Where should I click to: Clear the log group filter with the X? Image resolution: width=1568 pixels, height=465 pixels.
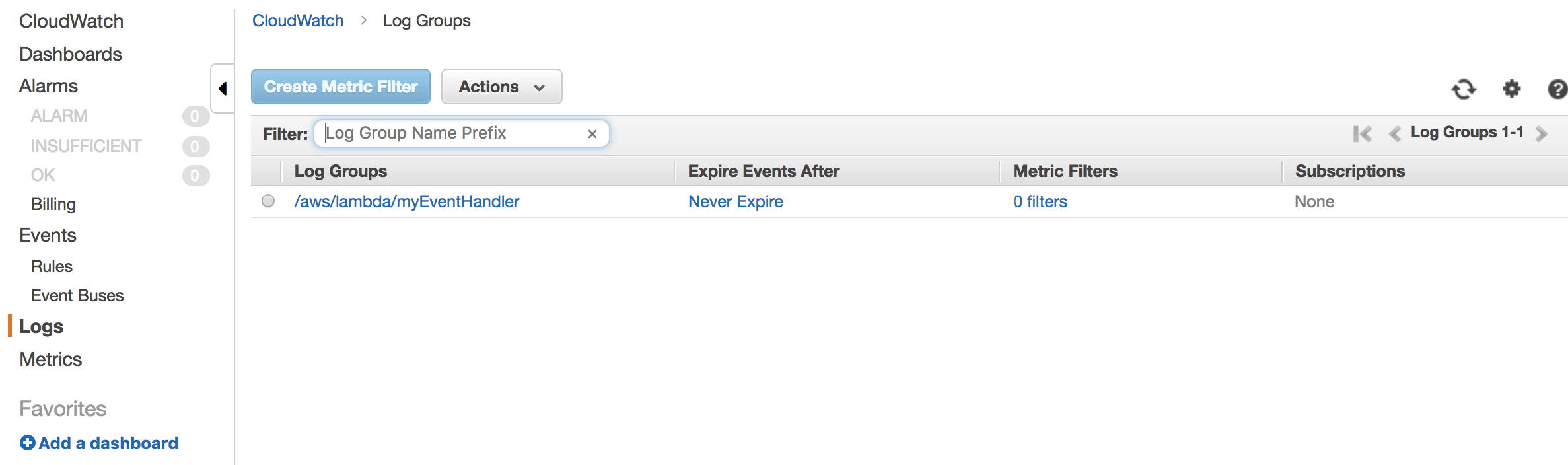click(x=592, y=133)
